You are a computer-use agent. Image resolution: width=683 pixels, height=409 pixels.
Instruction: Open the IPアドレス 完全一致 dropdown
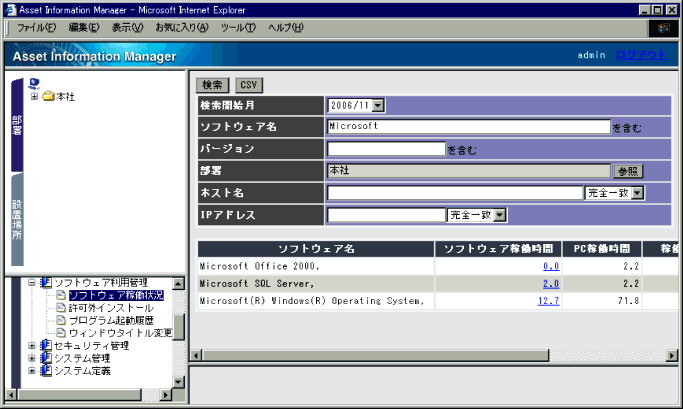pyautogui.click(x=500, y=214)
